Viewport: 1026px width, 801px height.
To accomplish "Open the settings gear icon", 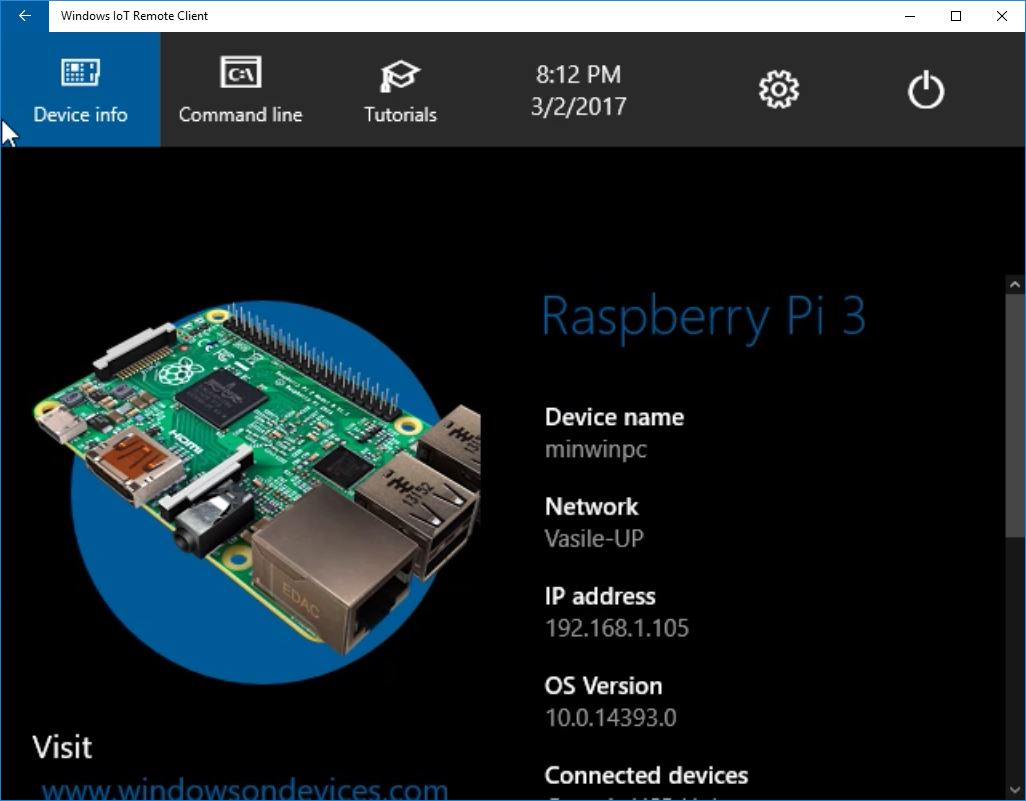I will pos(779,89).
